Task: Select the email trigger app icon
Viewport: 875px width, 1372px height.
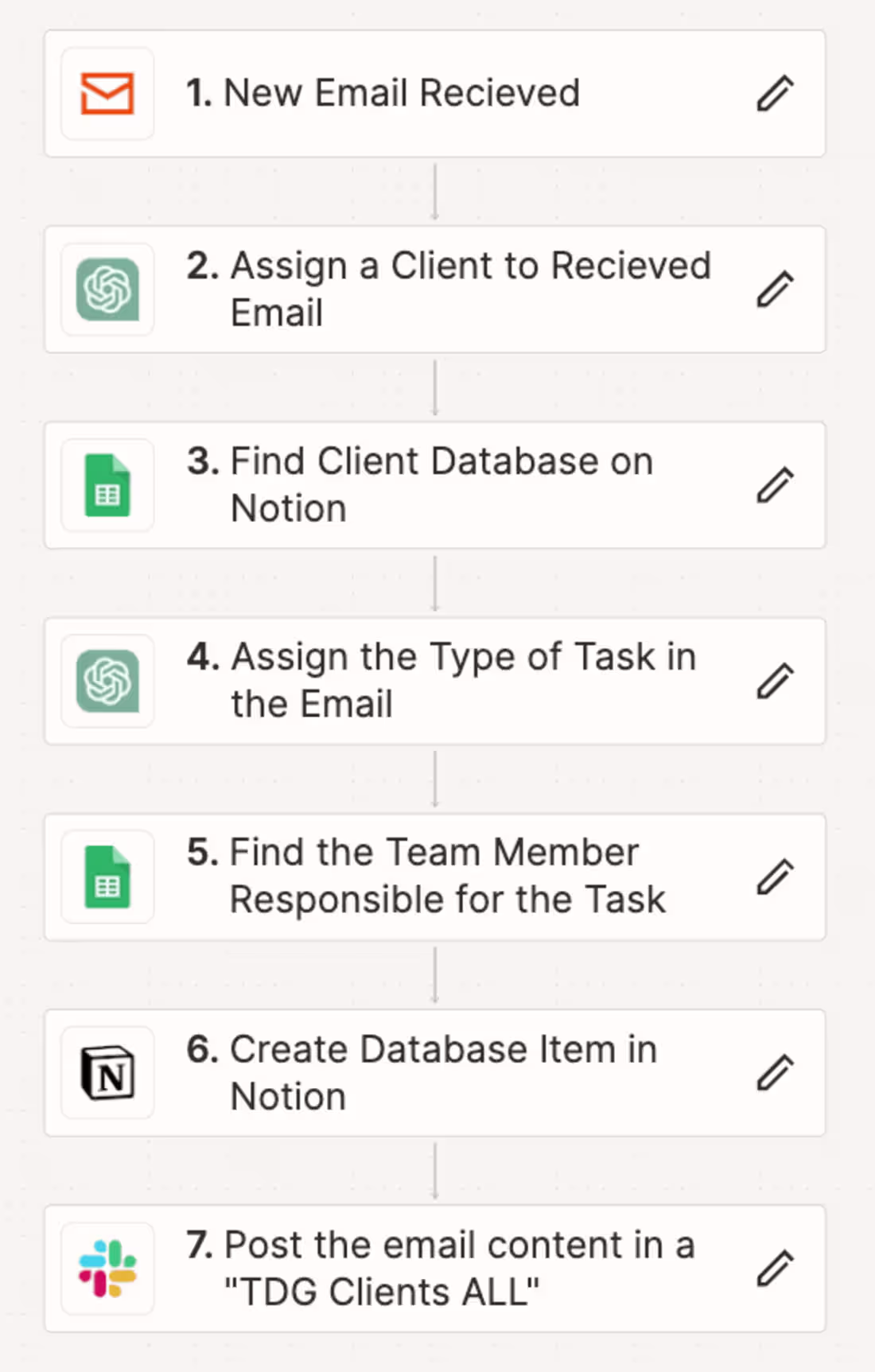Action: coord(107,93)
